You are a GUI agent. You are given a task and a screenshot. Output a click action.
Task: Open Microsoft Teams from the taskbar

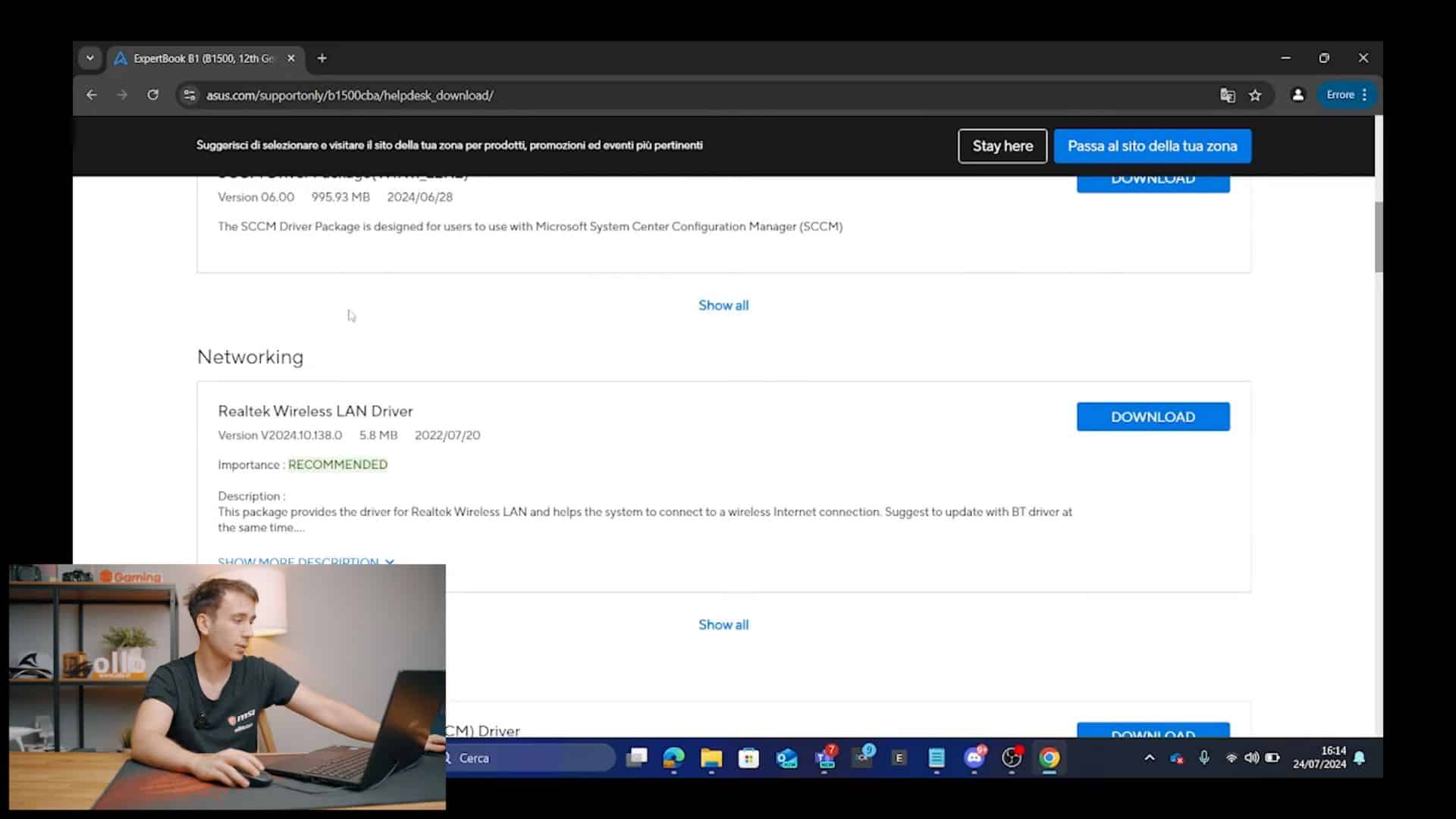click(x=825, y=758)
